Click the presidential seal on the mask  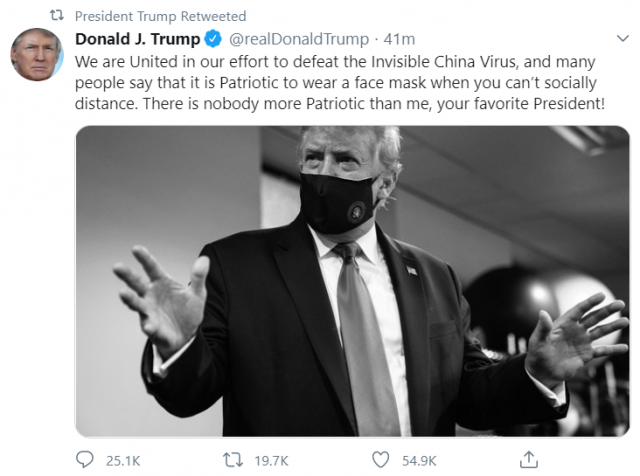click(356, 211)
